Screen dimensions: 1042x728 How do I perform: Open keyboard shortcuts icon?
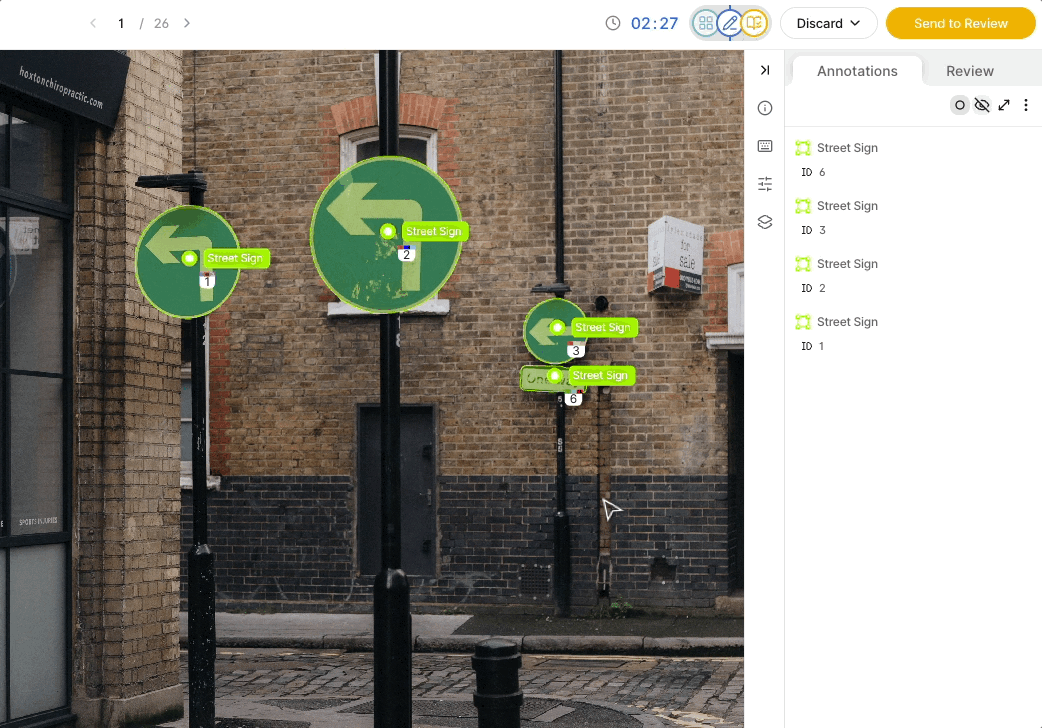(765, 146)
